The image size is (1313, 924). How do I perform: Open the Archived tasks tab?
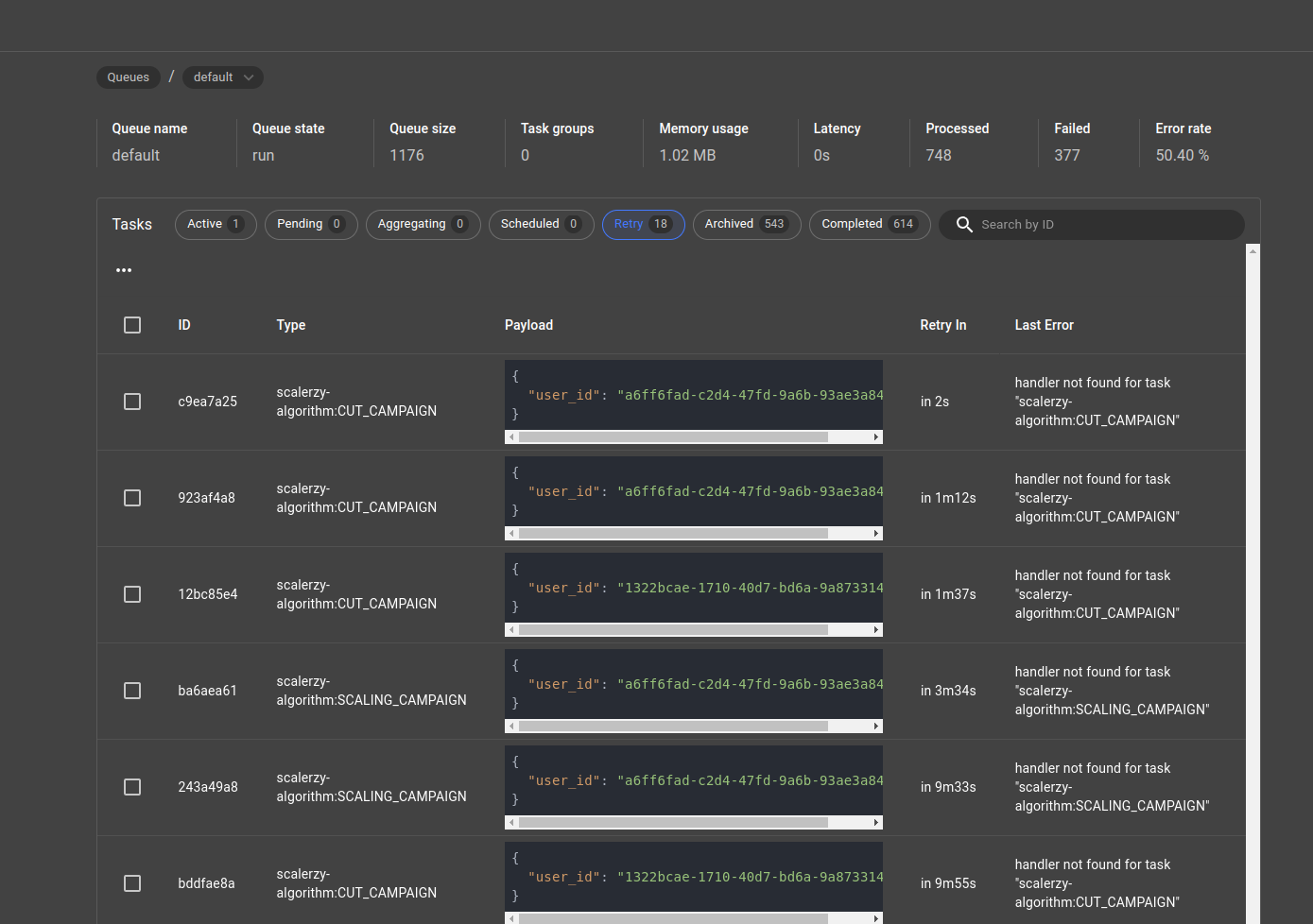[x=746, y=224]
